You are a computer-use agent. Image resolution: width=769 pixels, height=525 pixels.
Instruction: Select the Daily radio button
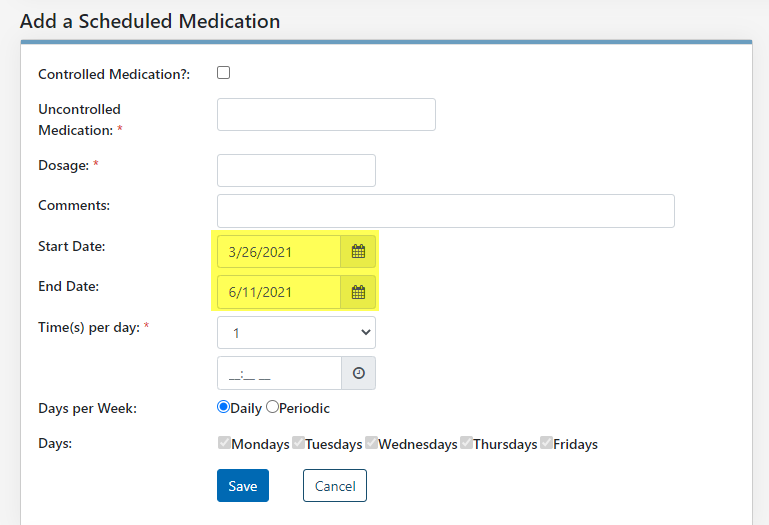coord(224,407)
